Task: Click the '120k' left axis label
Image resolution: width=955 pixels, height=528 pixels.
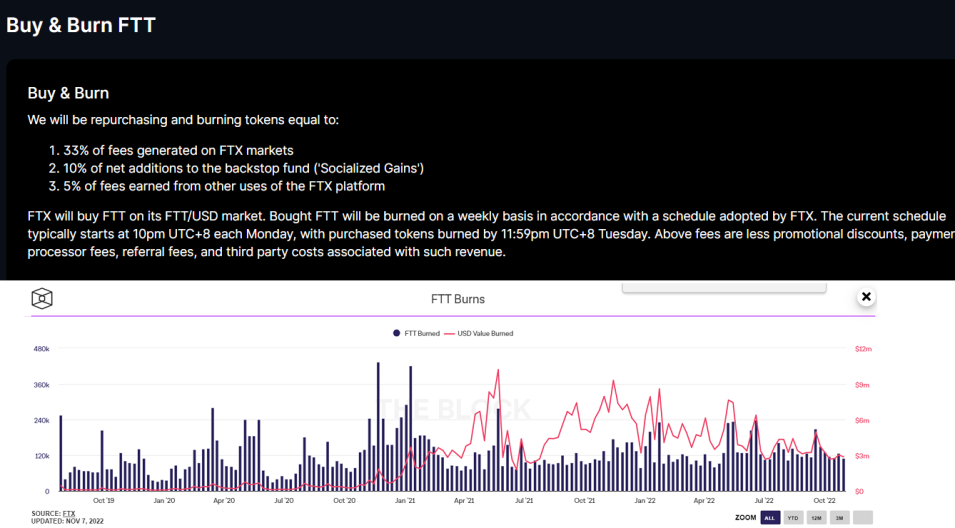Action: (41, 456)
